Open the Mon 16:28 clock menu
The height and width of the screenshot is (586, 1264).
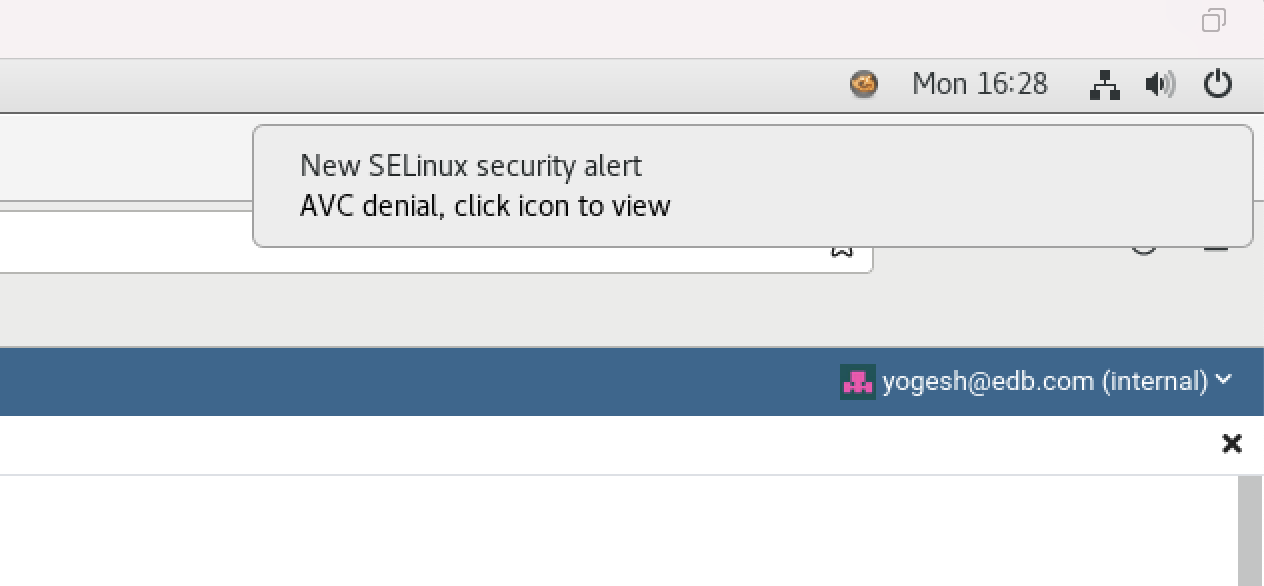(979, 84)
